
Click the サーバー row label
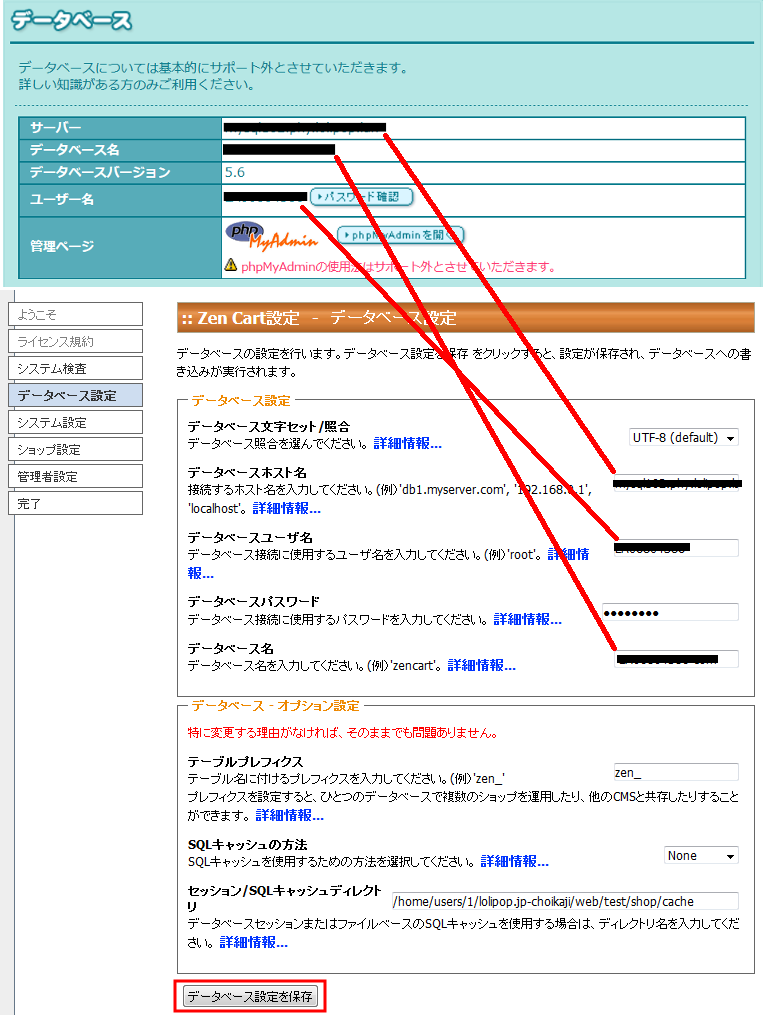click(56, 128)
